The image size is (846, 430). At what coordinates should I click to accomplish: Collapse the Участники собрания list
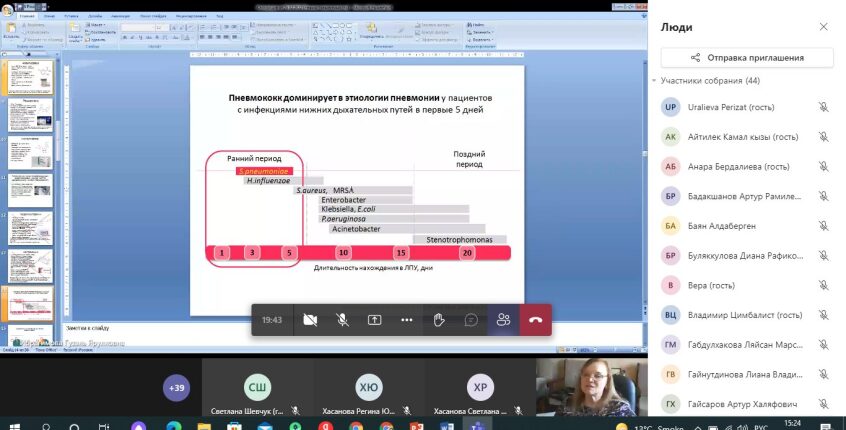tap(654, 81)
